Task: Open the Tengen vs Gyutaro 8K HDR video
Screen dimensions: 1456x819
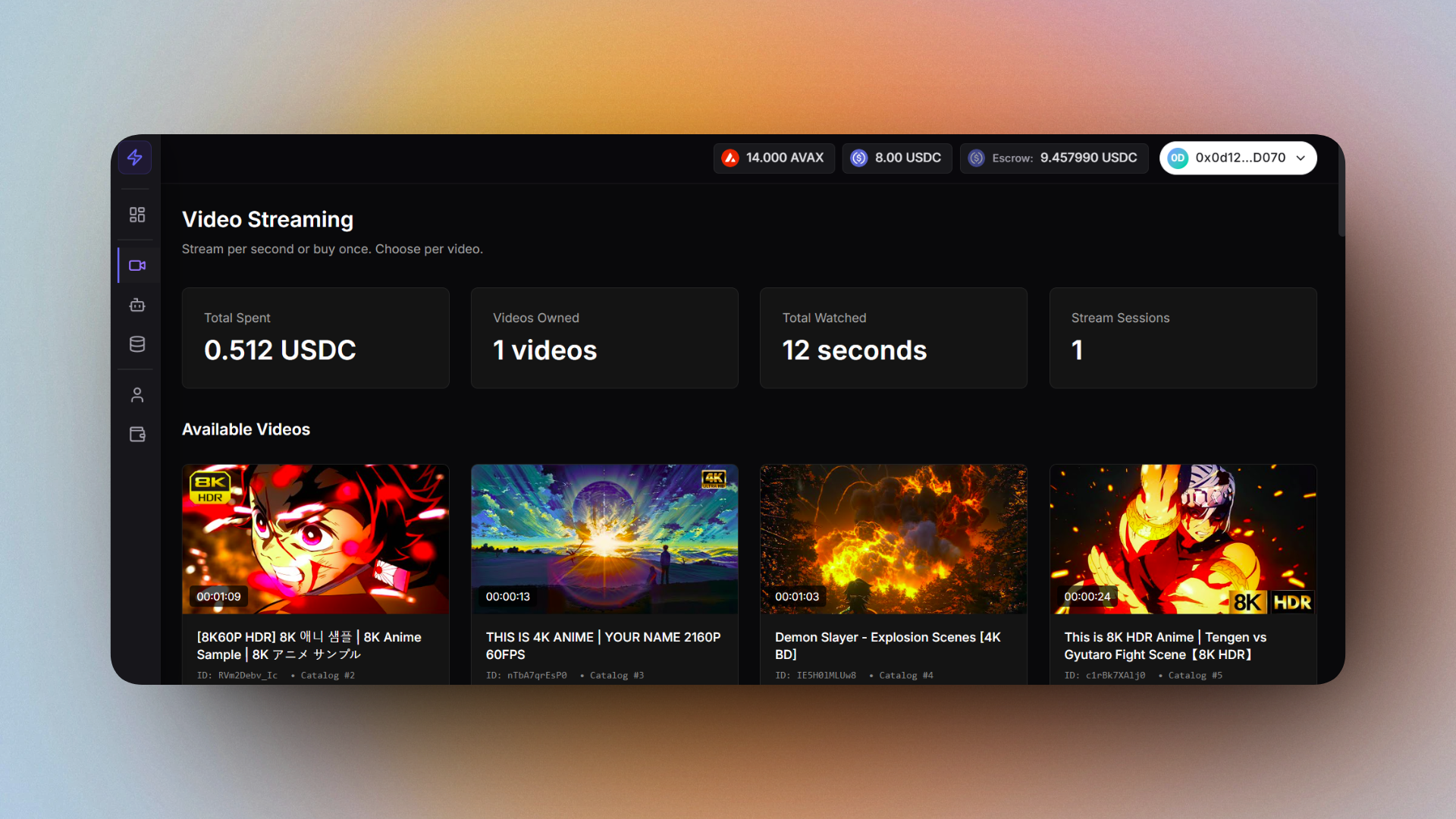Action: (x=1182, y=538)
